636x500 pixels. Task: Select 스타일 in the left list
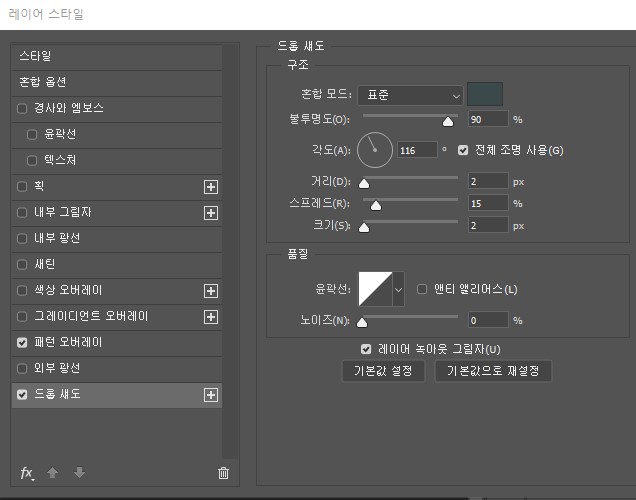pos(117,56)
